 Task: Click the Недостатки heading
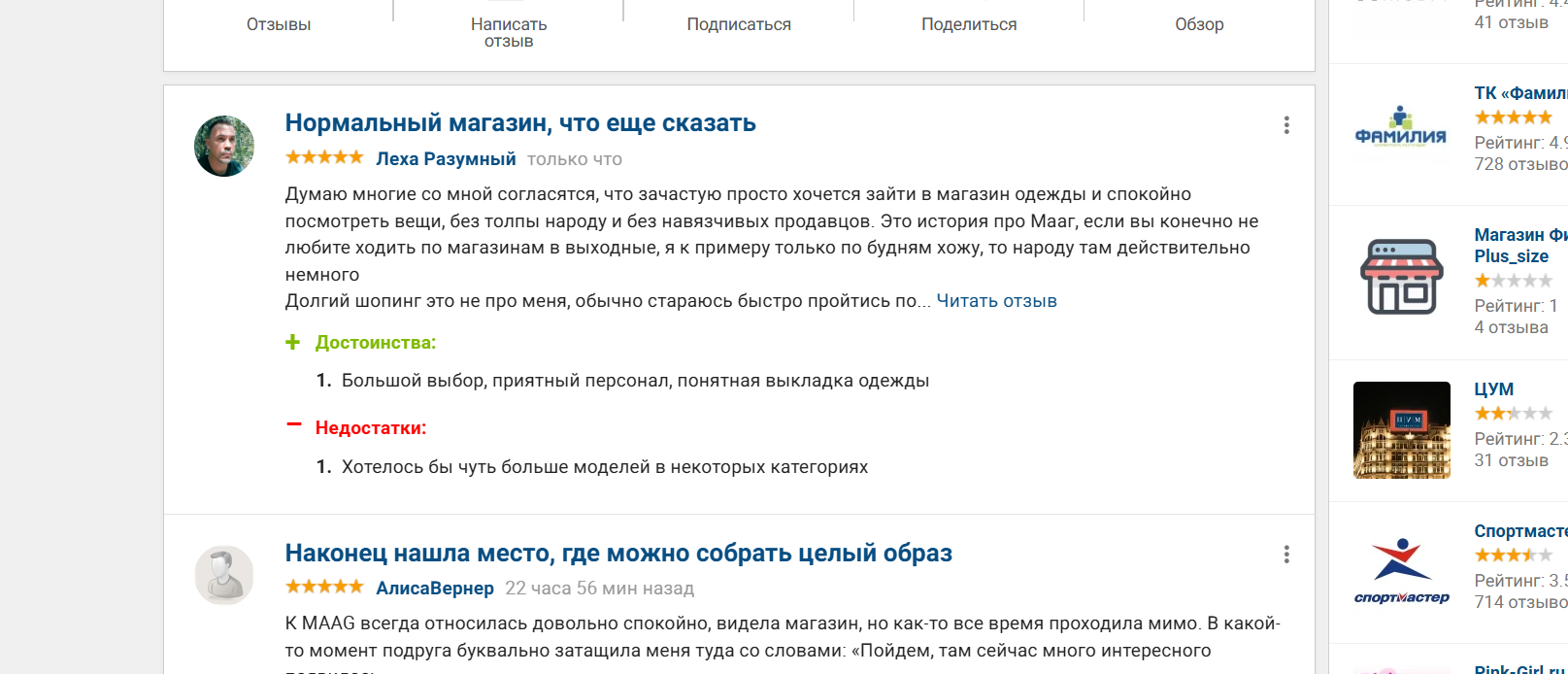[x=371, y=428]
